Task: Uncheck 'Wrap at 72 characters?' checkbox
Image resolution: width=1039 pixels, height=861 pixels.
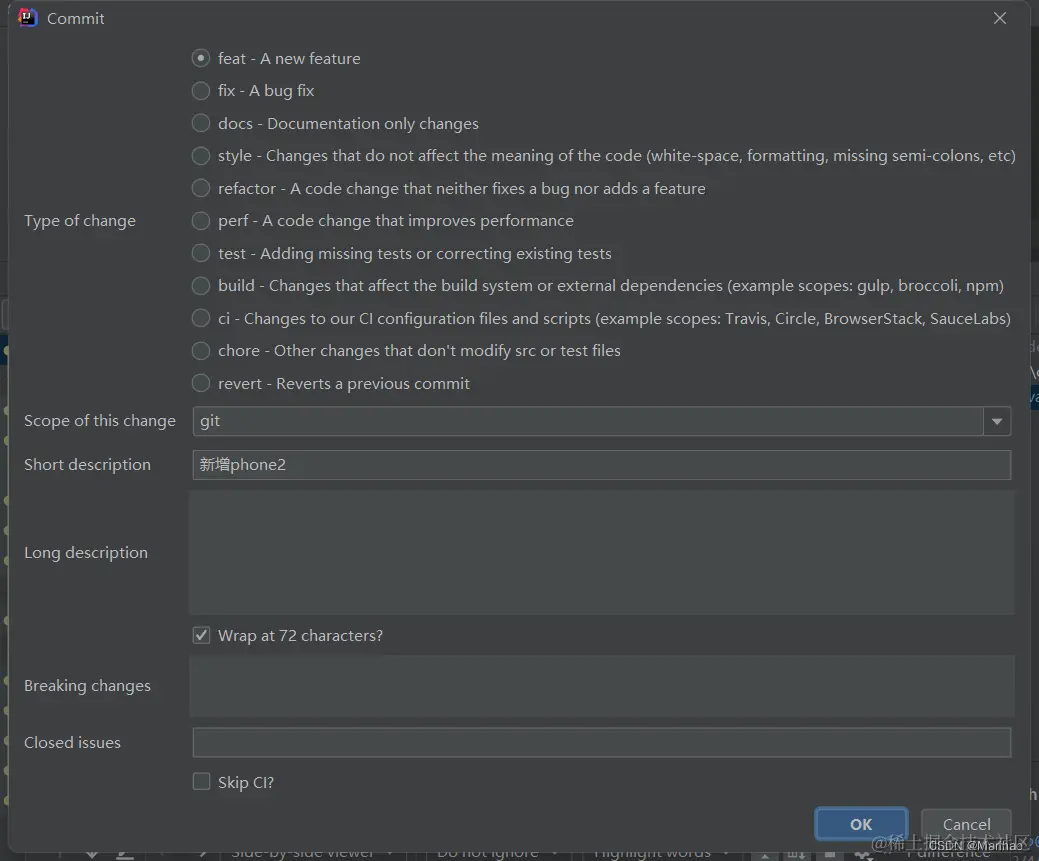Action: 201,636
